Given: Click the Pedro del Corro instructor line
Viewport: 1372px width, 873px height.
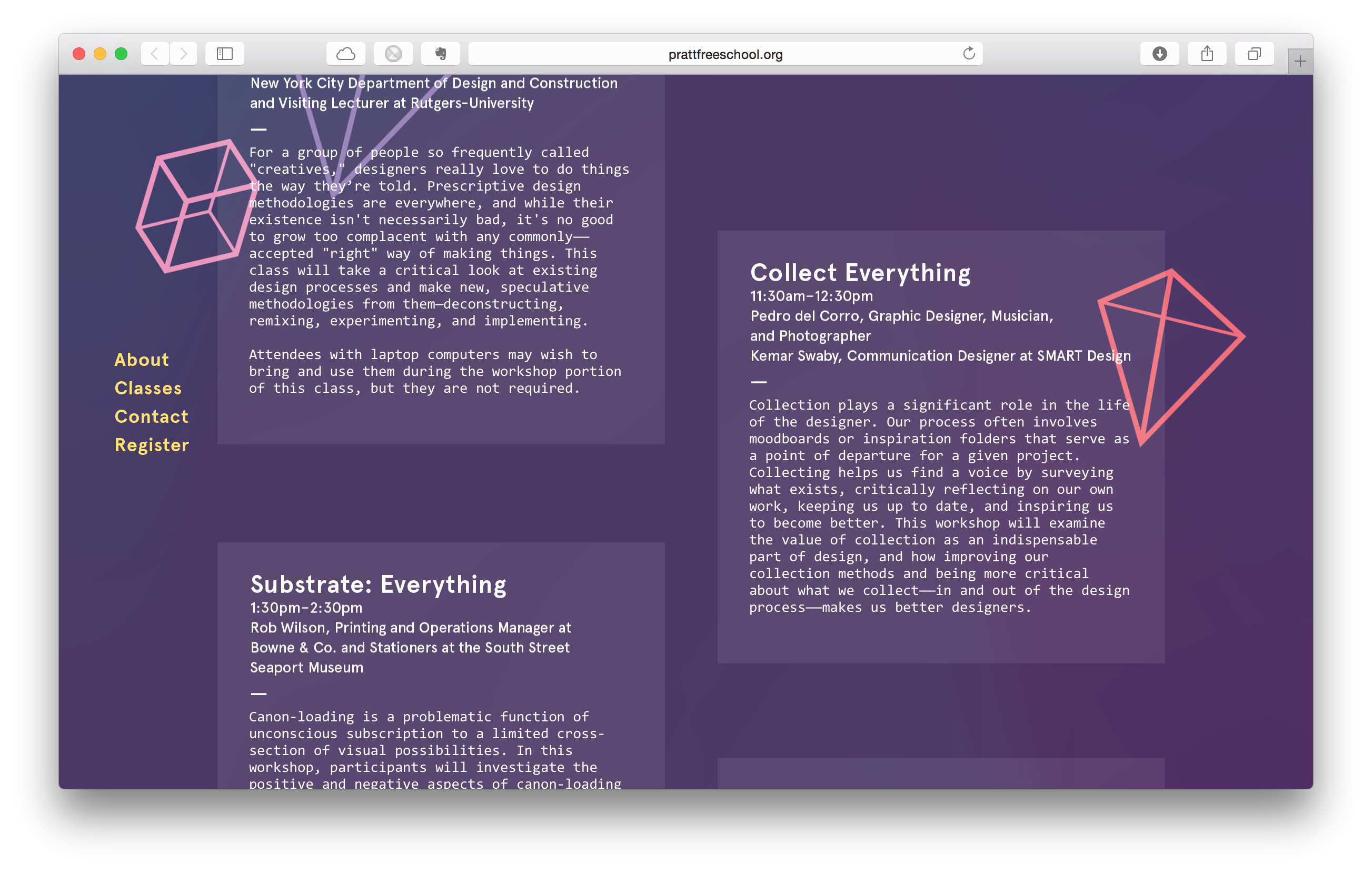Looking at the screenshot, I should pyautogui.click(x=901, y=326).
